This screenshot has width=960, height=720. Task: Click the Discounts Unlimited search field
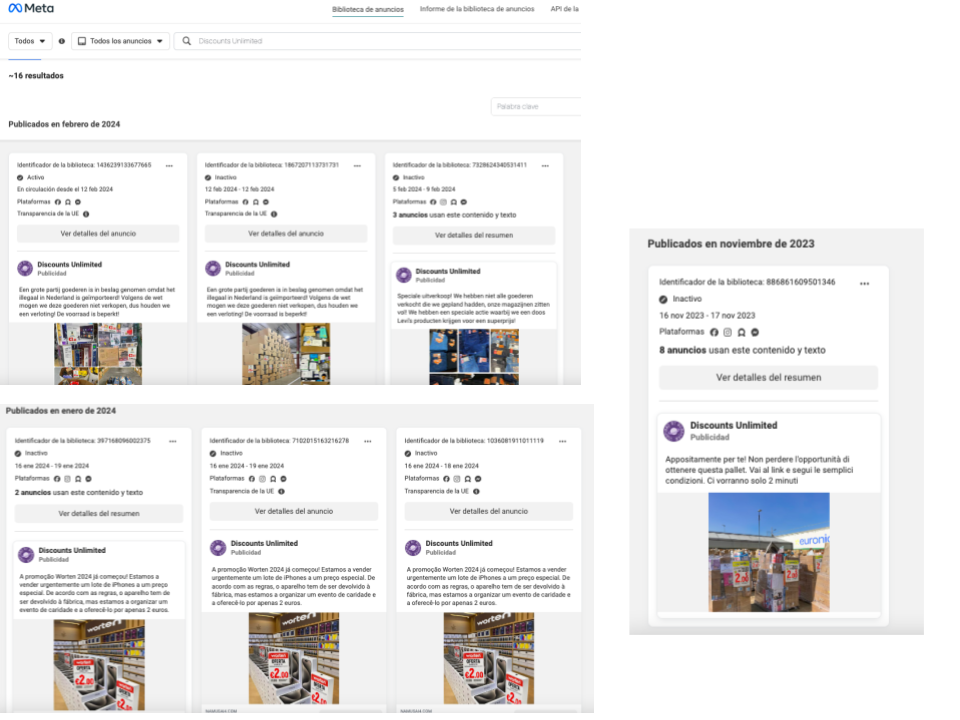[380, 41]
